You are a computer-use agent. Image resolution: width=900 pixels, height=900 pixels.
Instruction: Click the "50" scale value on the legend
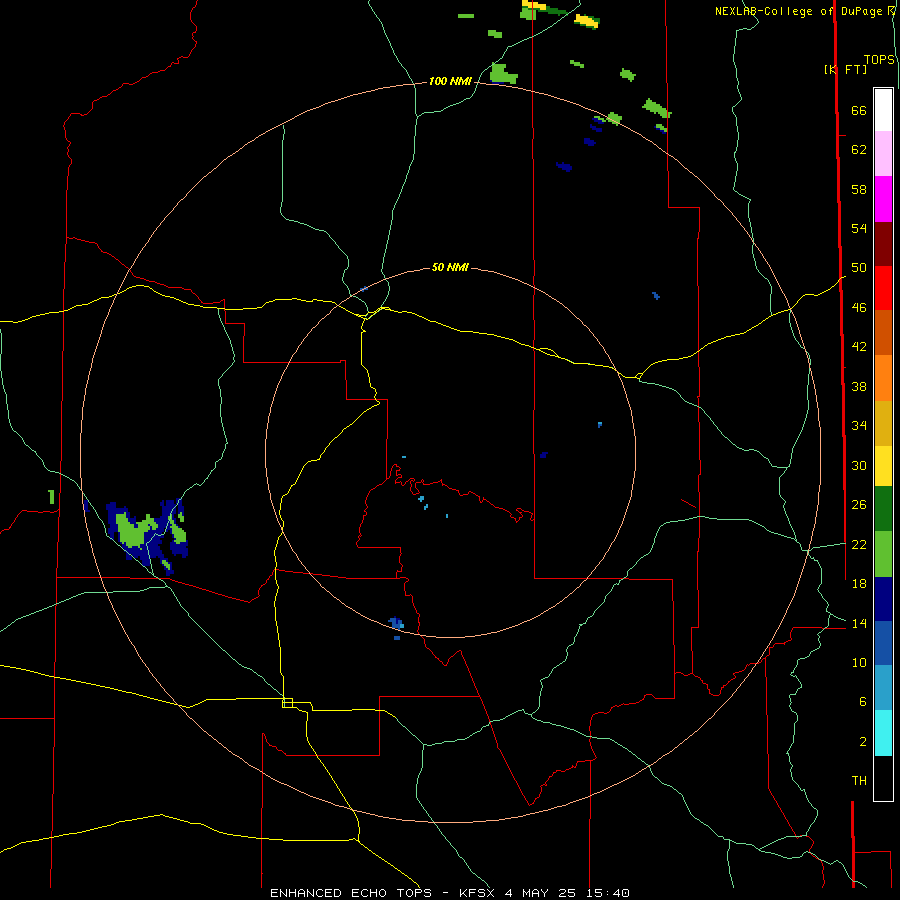pos(859,268)
